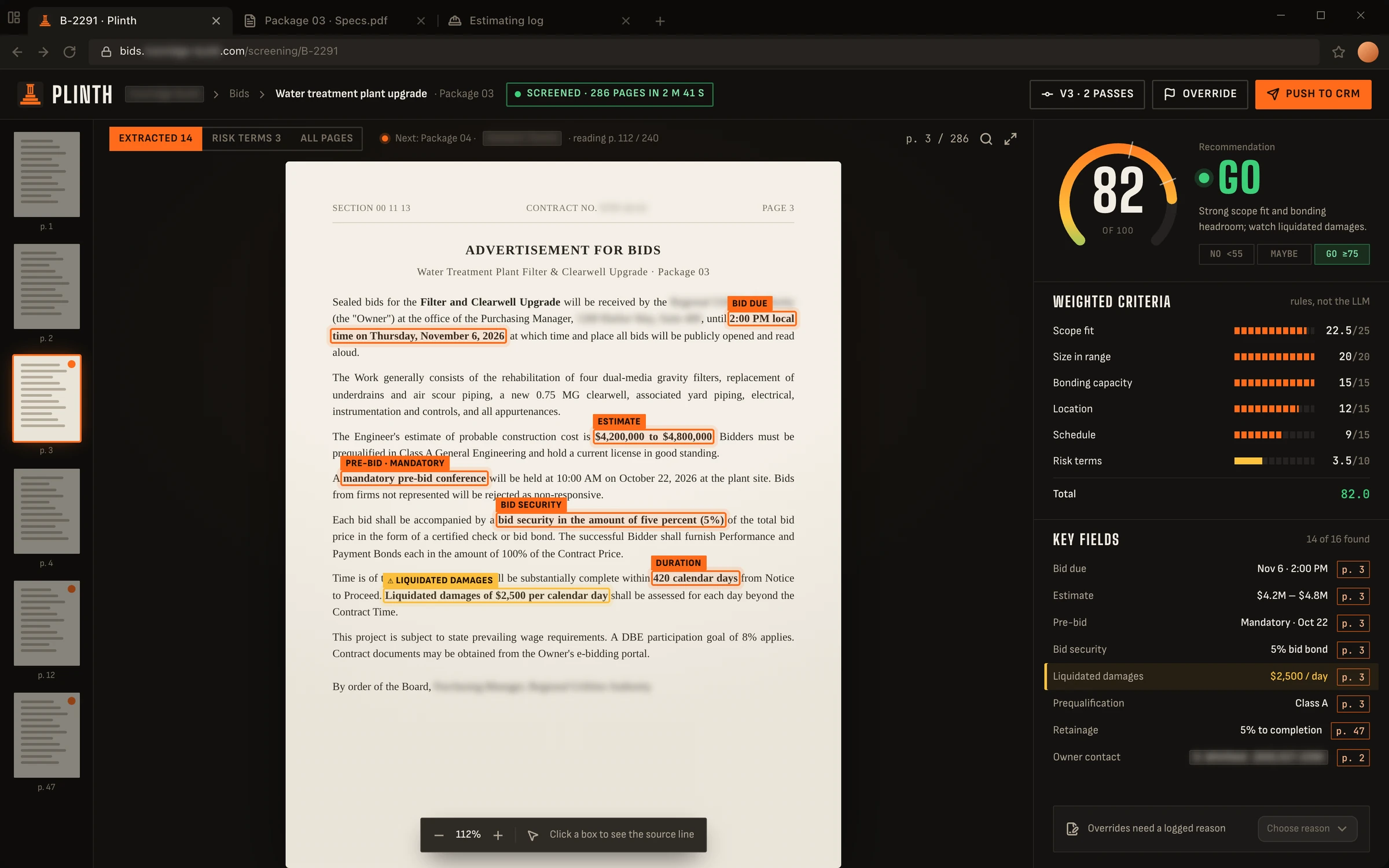Open the Choose reason dropdown
The width and height of the screenshot is (1389, 868).
point(1307,829)
